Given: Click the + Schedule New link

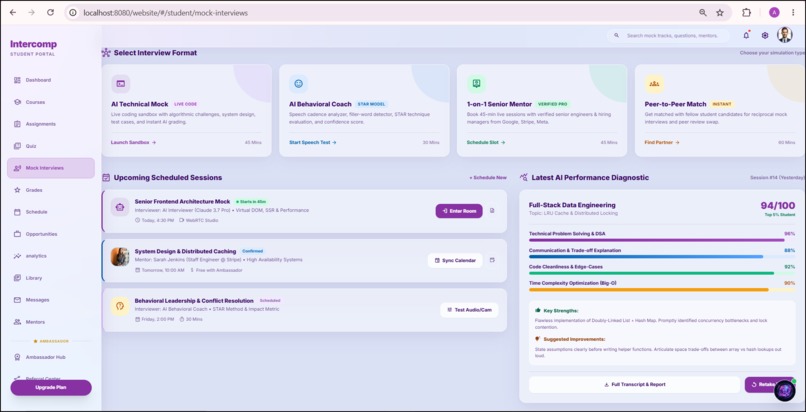Looking at the screenshot, I should click(488, 178).
